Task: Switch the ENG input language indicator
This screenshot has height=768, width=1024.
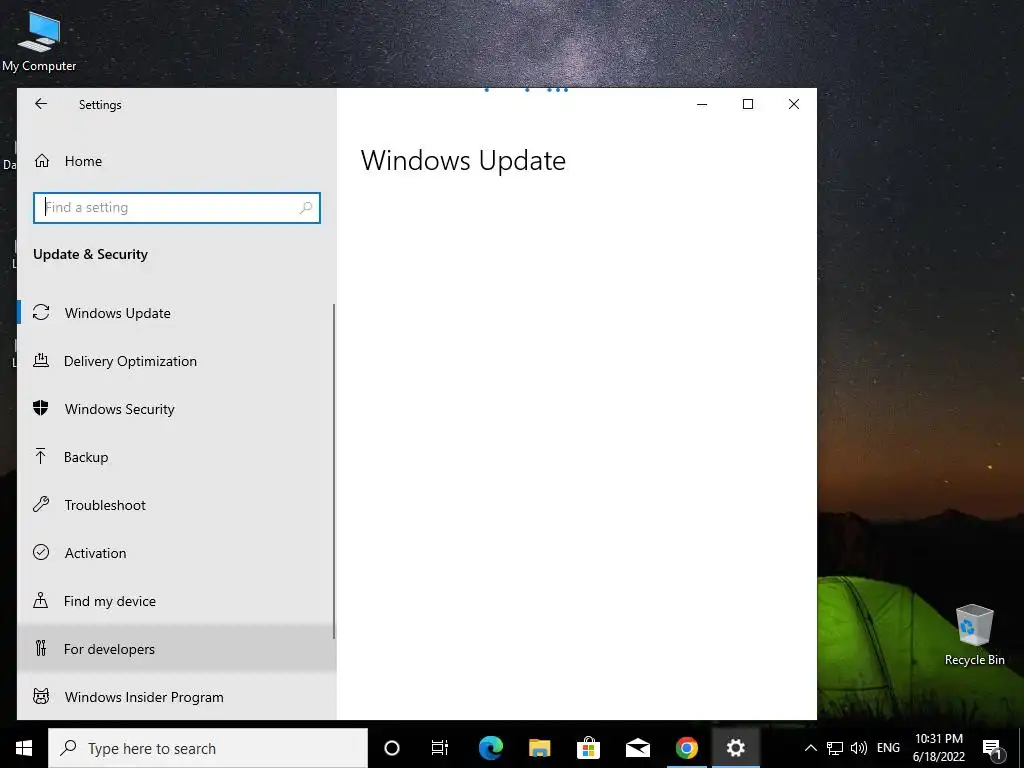Action: pos(888,748)
